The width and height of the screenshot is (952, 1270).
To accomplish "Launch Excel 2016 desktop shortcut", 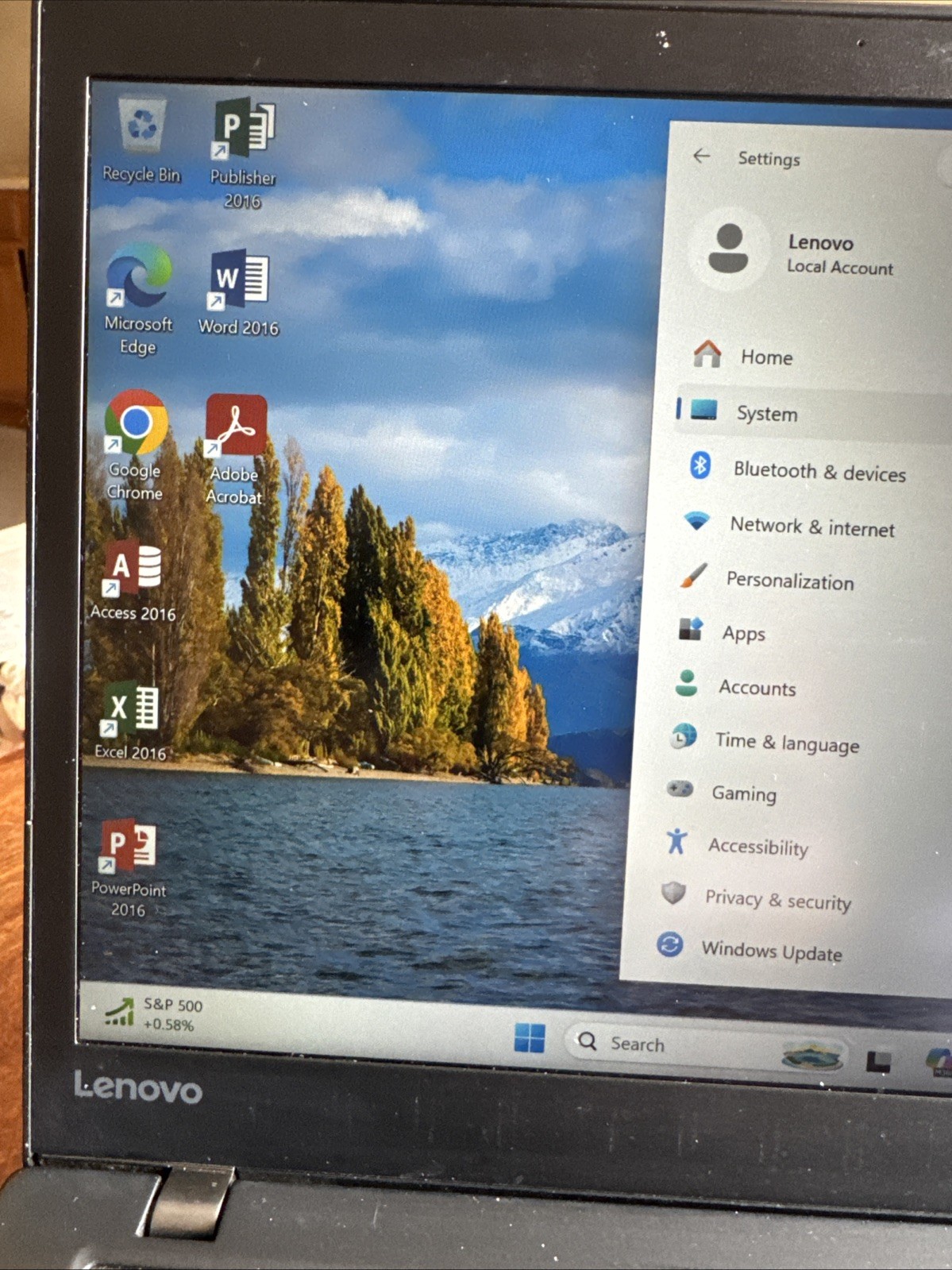I will point(129,721).
